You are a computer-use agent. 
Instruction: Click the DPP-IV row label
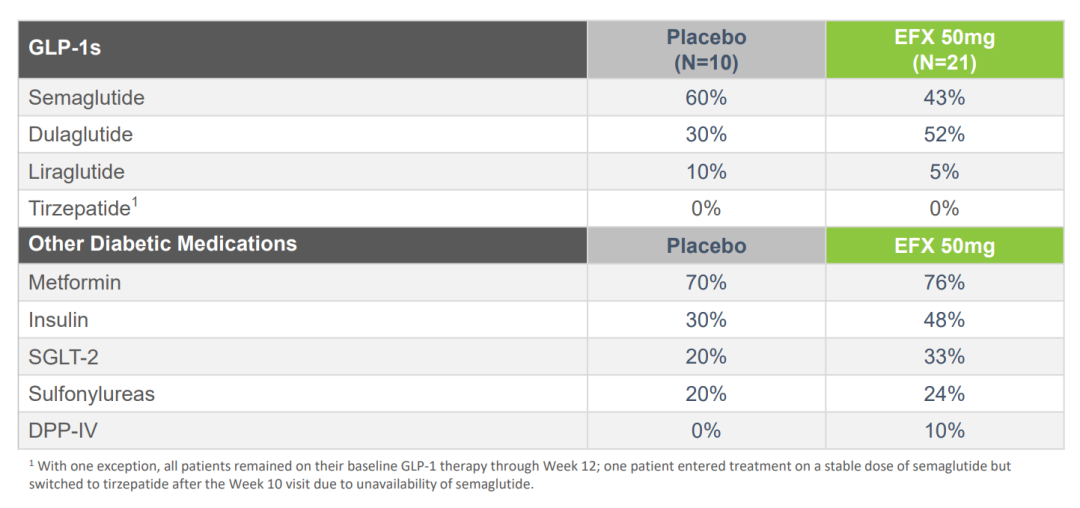tap(62, 431)
